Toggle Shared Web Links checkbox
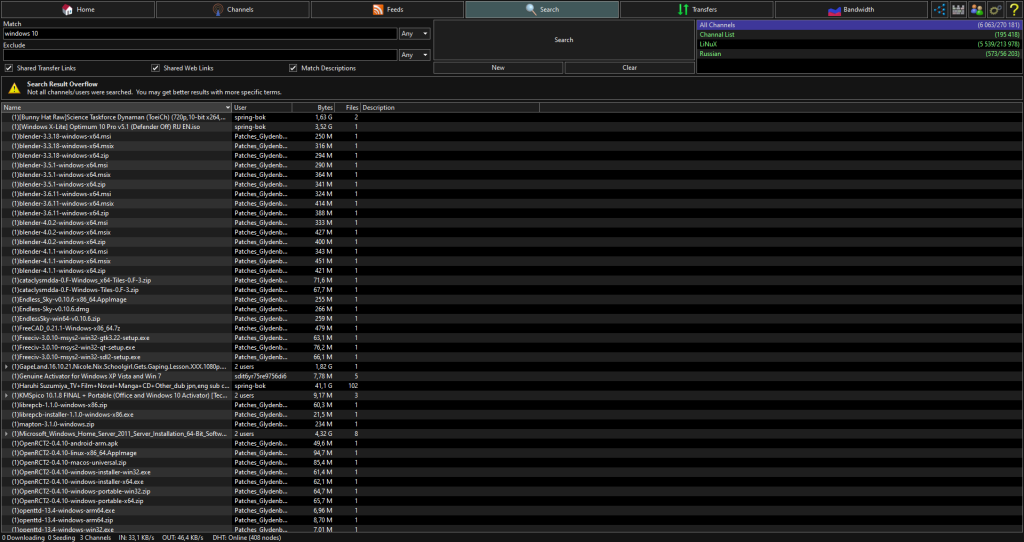The width and height of the screenshot is (1024, 542). (155, 68)
